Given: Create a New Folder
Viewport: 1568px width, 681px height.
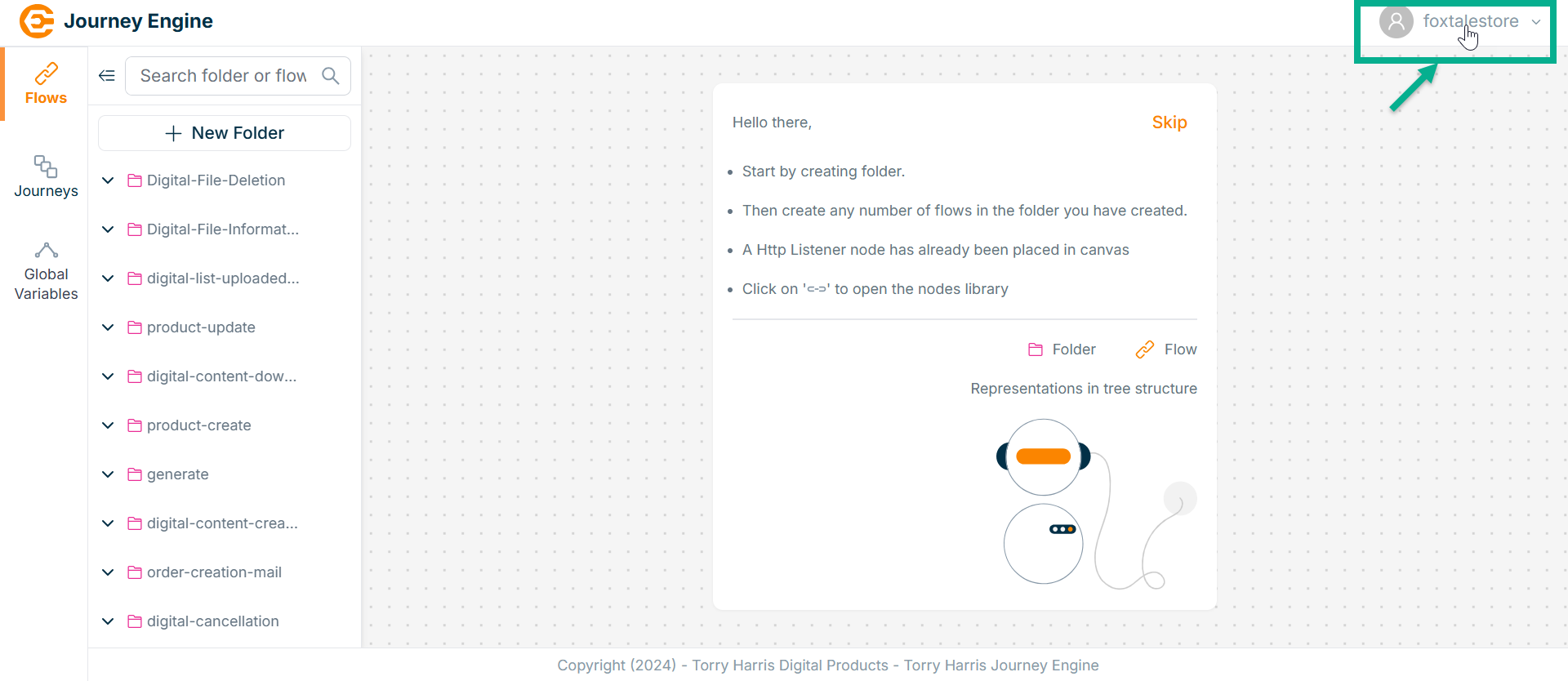Looking at the screenshot, I should (225, 133).
